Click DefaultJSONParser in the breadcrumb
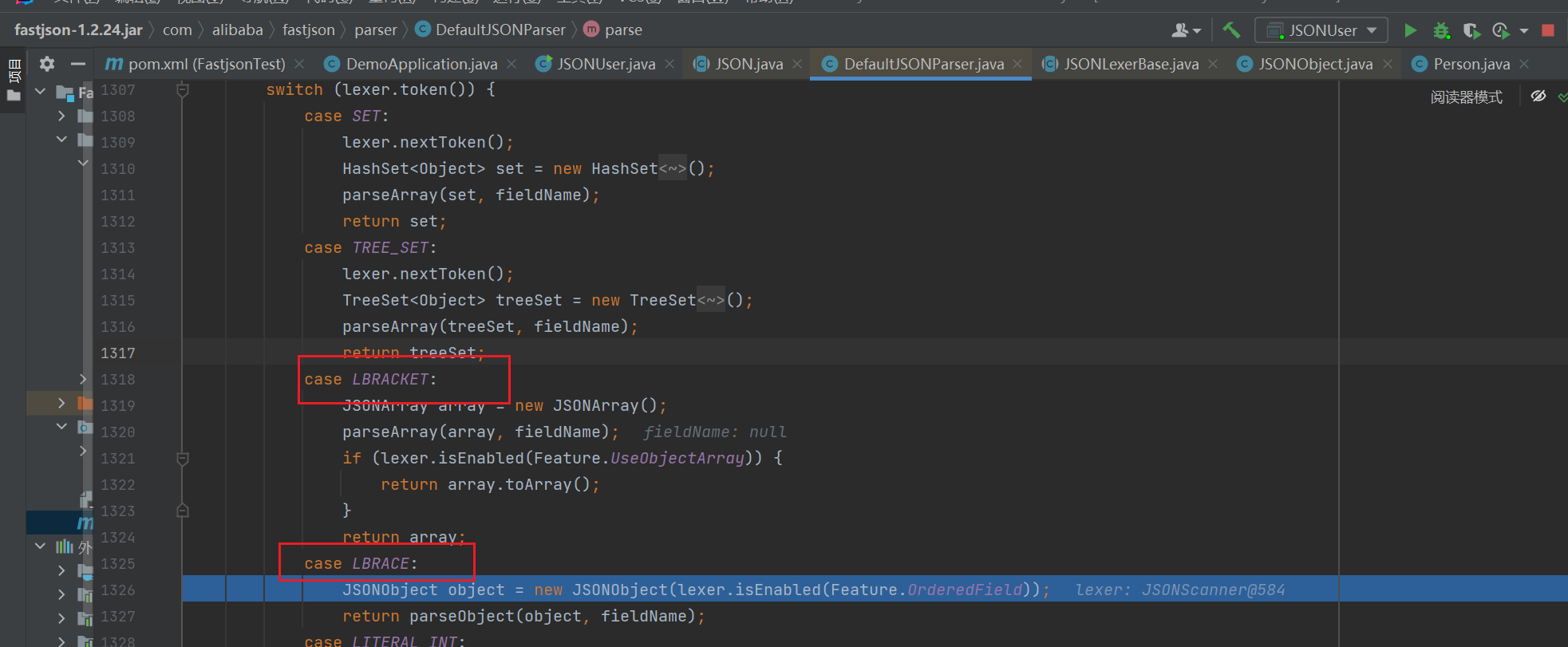The width and height of the screenshot is (1568, 647). [491, 30]
